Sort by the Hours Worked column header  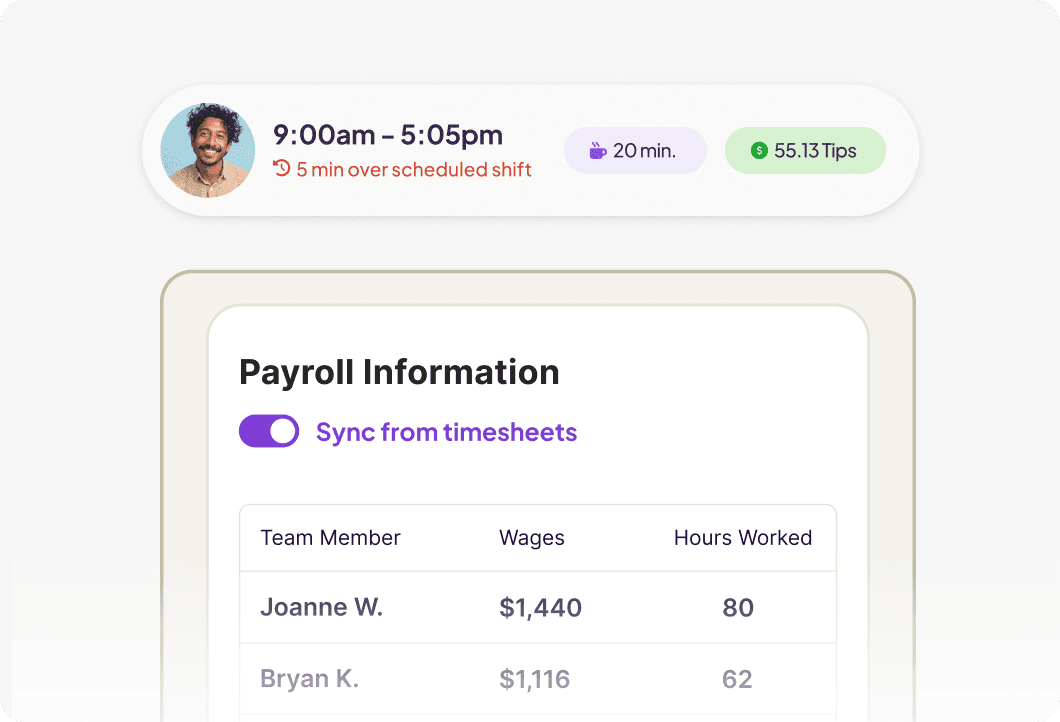point(743,537)
